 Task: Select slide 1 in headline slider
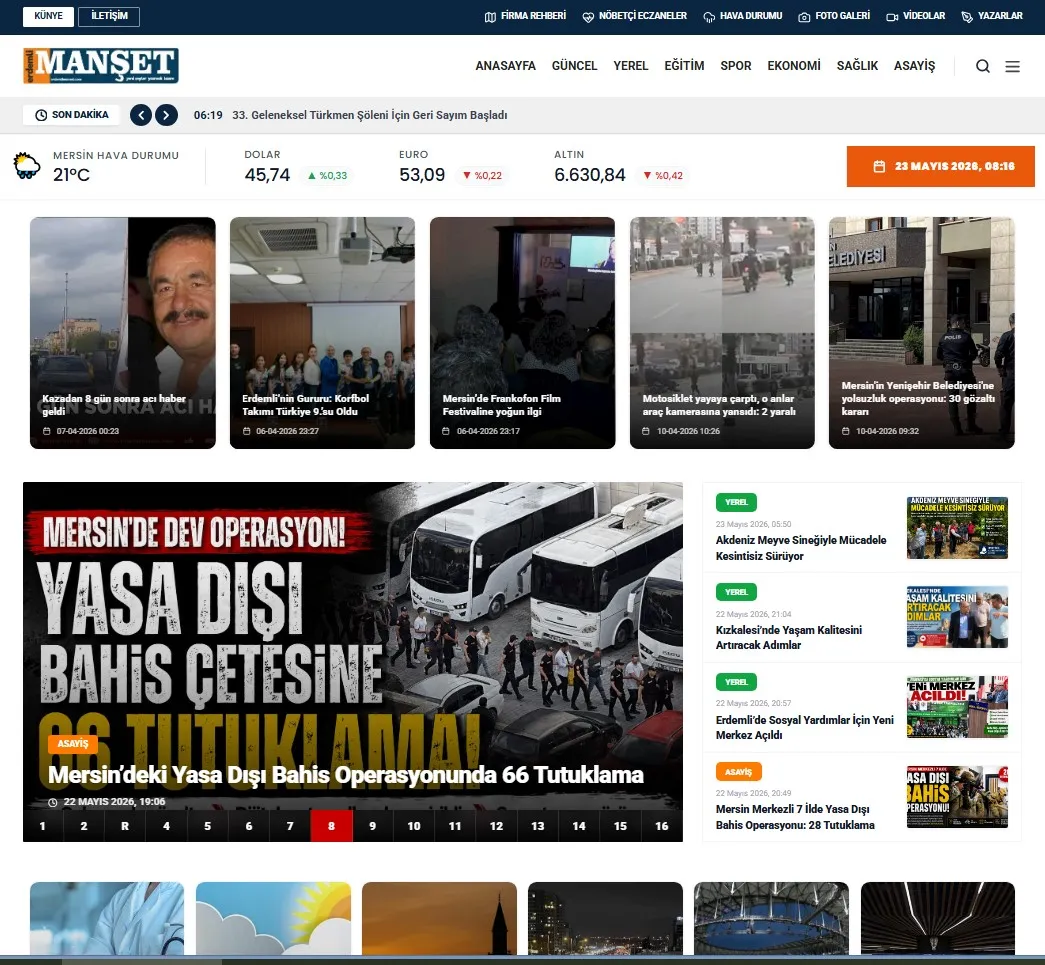(x=43, y=826)
